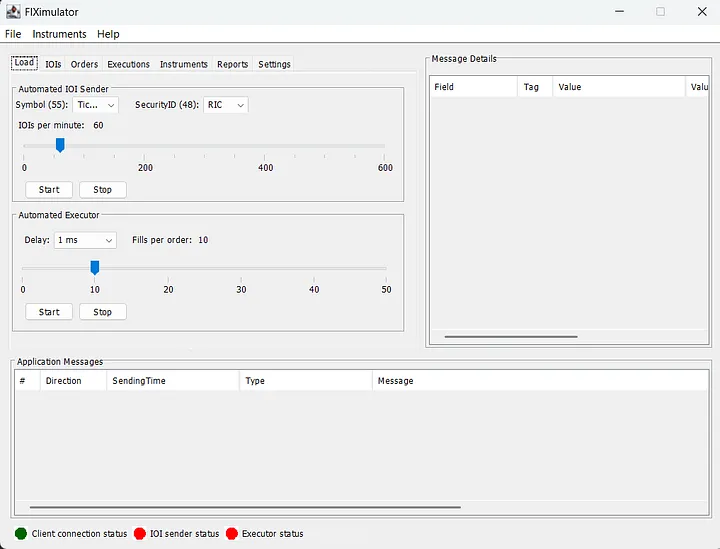Screen dimensions: 720x549
Task: Click the IOIs per minute slider thumb
Action: (x=60, y=145)
